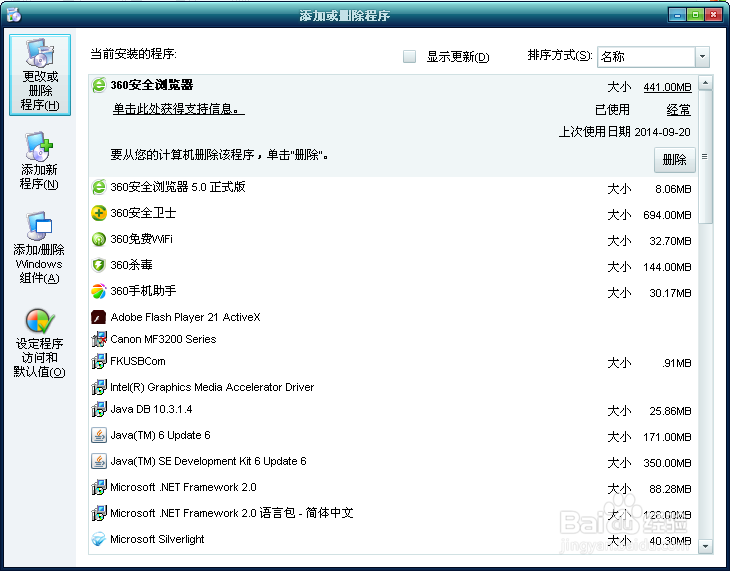Viewport: 730px width, 571px height.
Task: Click the 350.00MB size value
Action: pos(667,463)
